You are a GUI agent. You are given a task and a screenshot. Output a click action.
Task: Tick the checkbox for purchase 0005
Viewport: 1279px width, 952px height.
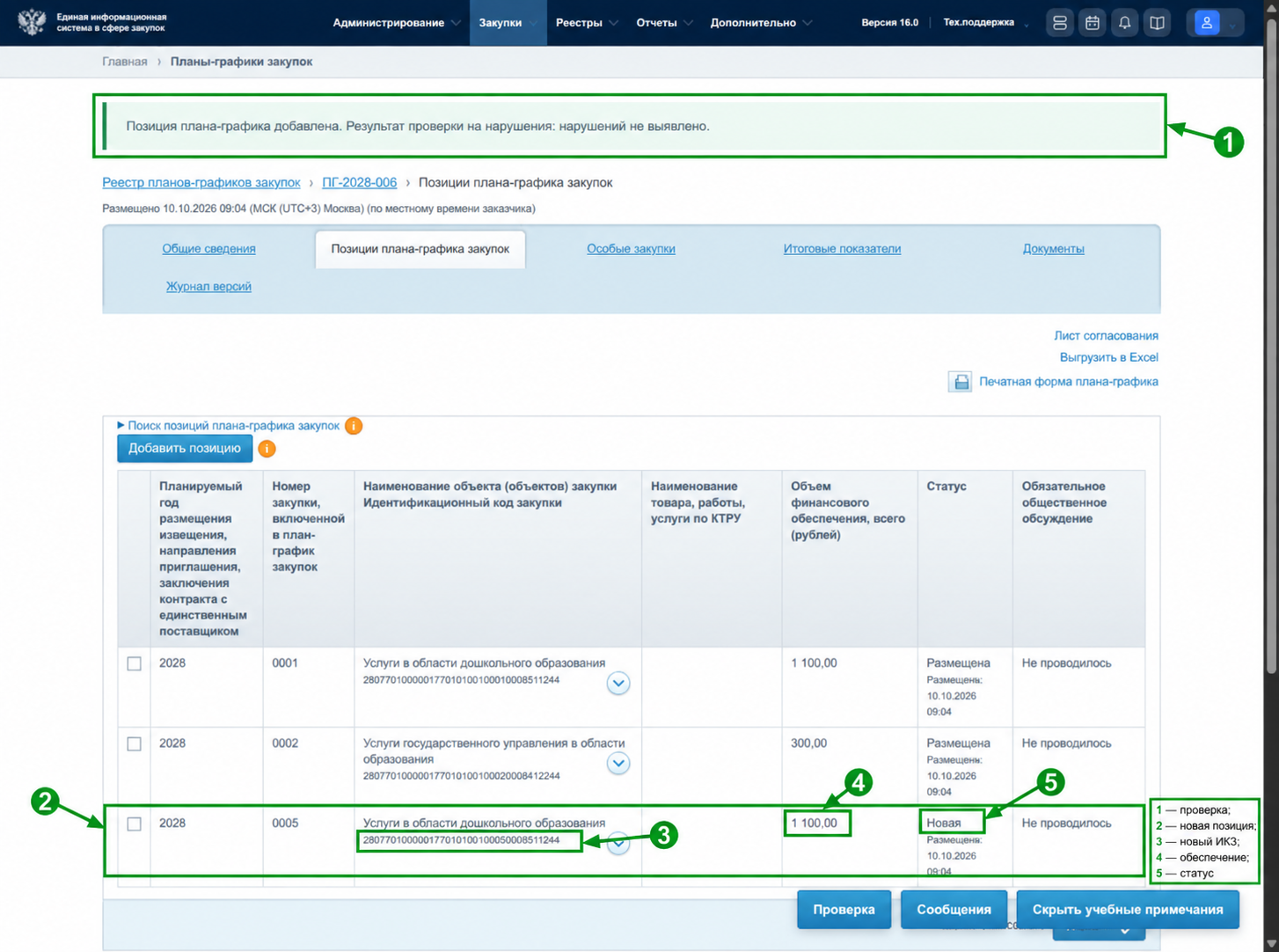(x=134, y=824)
